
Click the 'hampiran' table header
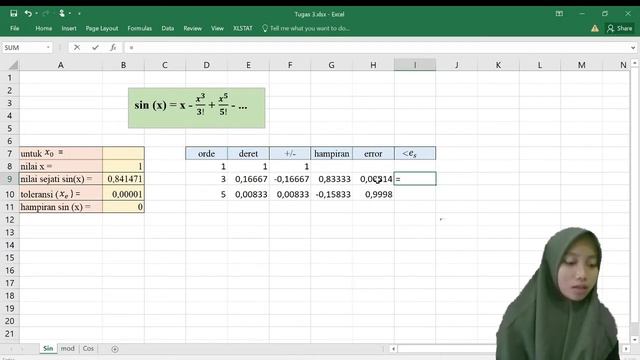(x=331, y=153)
